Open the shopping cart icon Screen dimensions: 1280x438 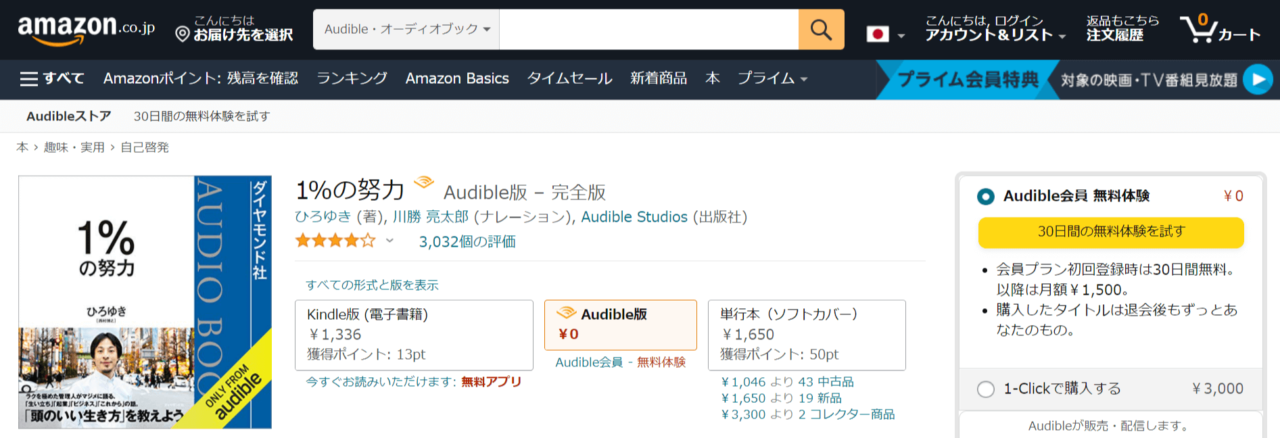[x=1219, y=30]
